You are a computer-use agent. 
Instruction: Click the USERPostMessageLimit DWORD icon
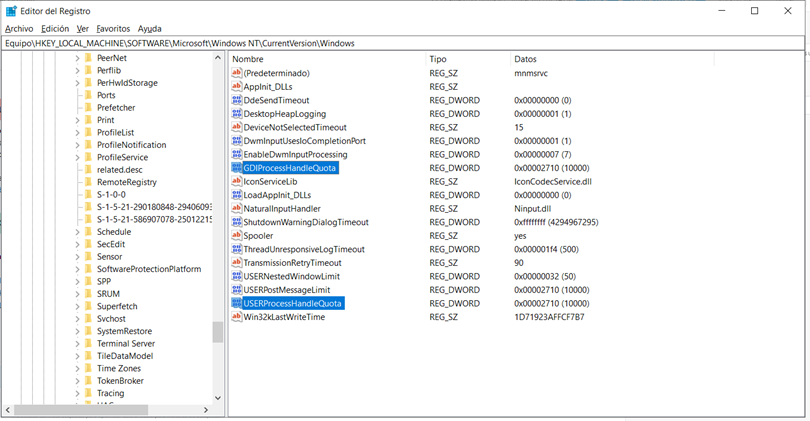coord(237,290)
